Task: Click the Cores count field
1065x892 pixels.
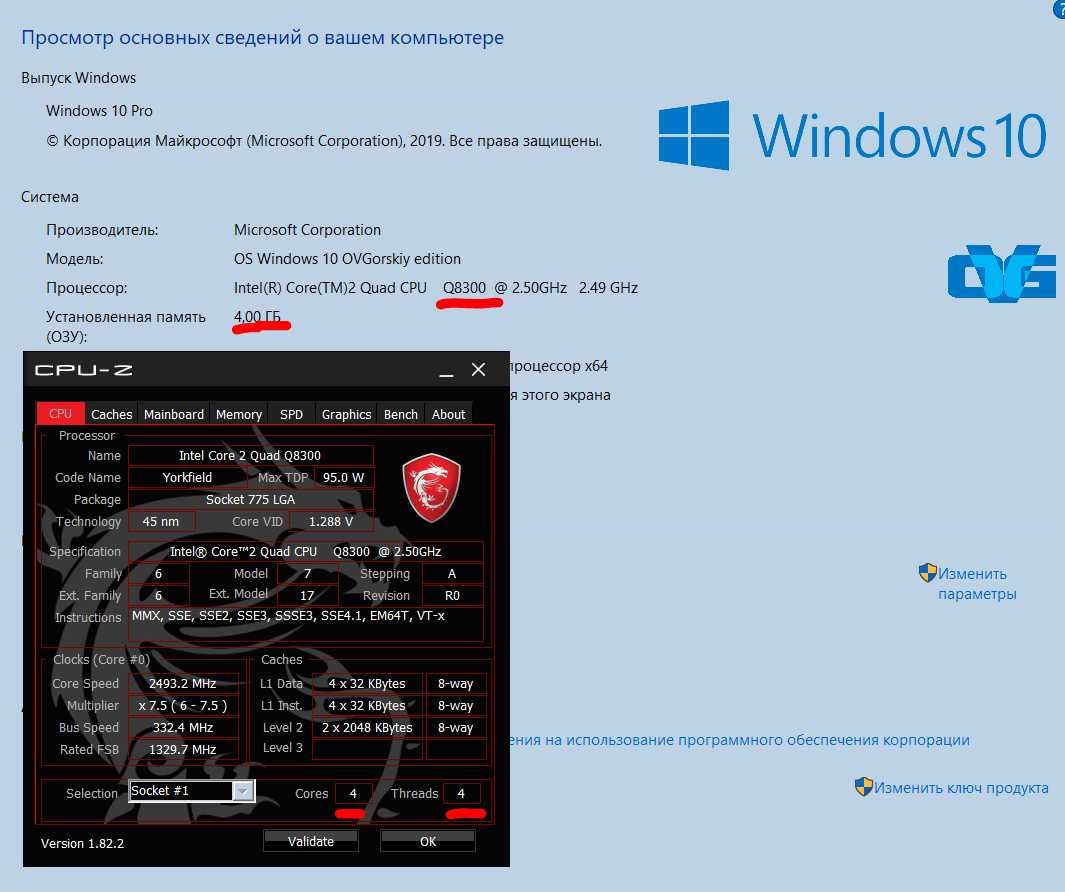Action: point(353,793)
